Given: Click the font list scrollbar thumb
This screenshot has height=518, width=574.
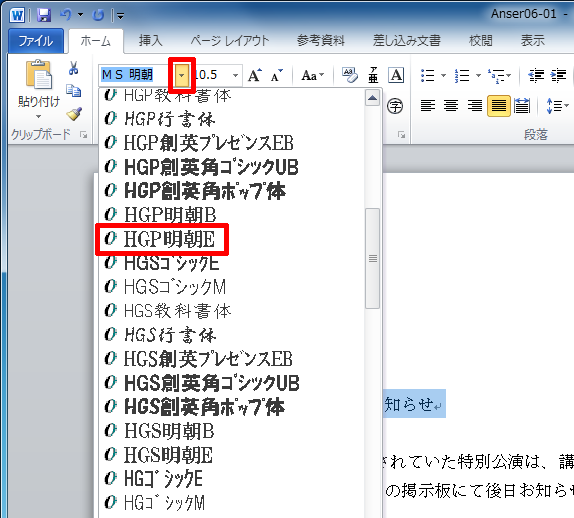Looking at the screenshot, I should coord(373,258).
